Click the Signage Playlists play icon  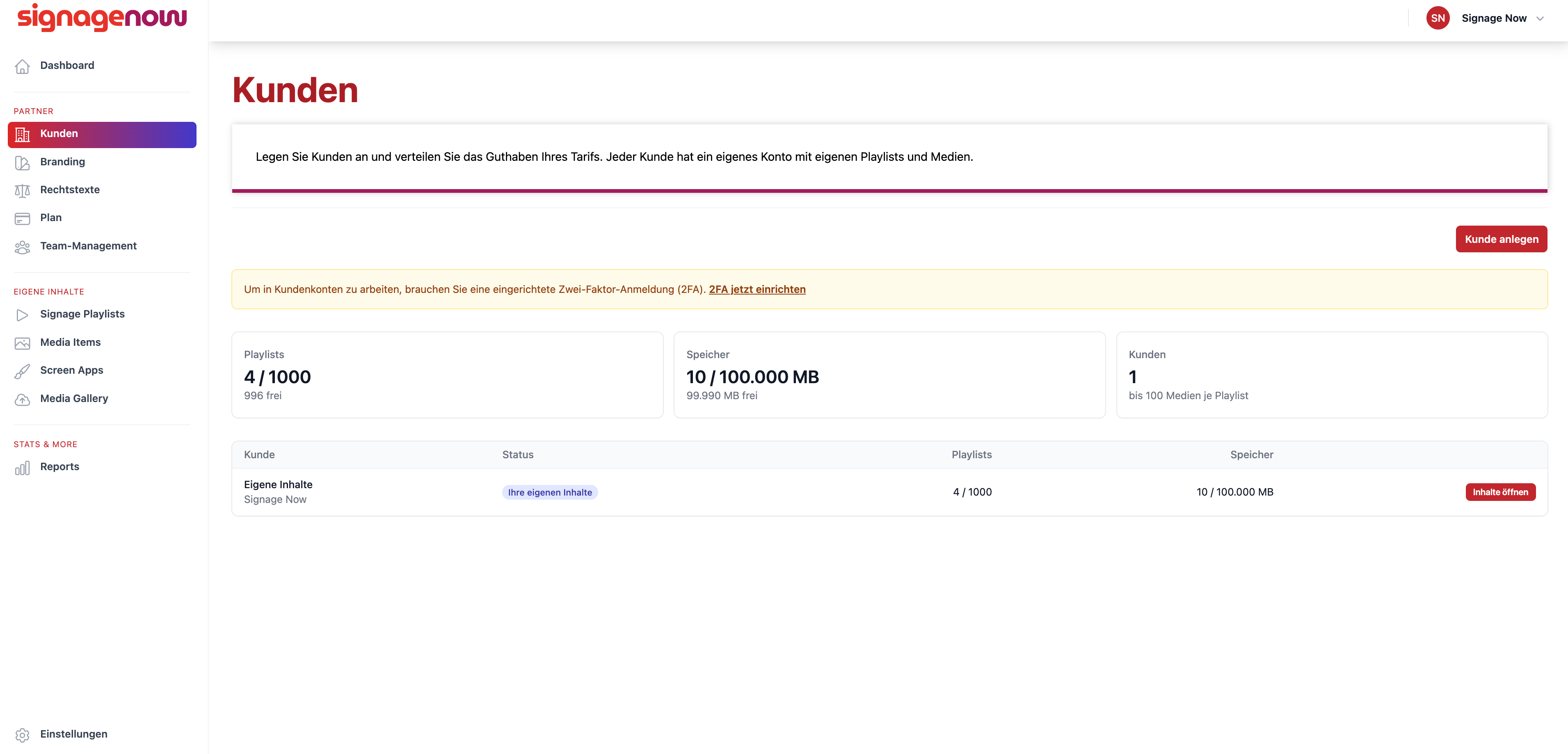[x=23, y=315]
